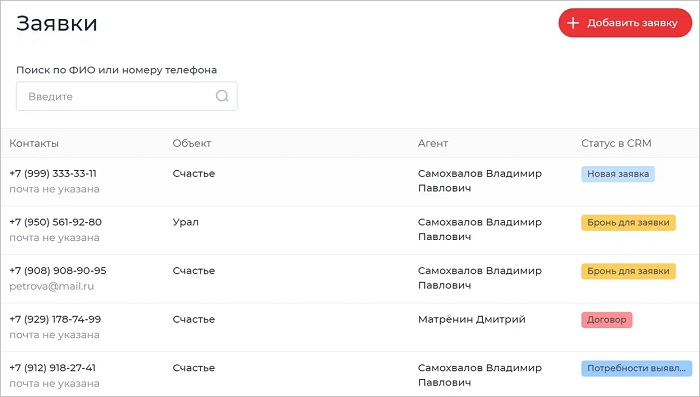The width and height of the screenshot is (700, 397).
Task: Click Бронь для заявки badge in petrova@mail.ru row
Action: pos(628,272)
